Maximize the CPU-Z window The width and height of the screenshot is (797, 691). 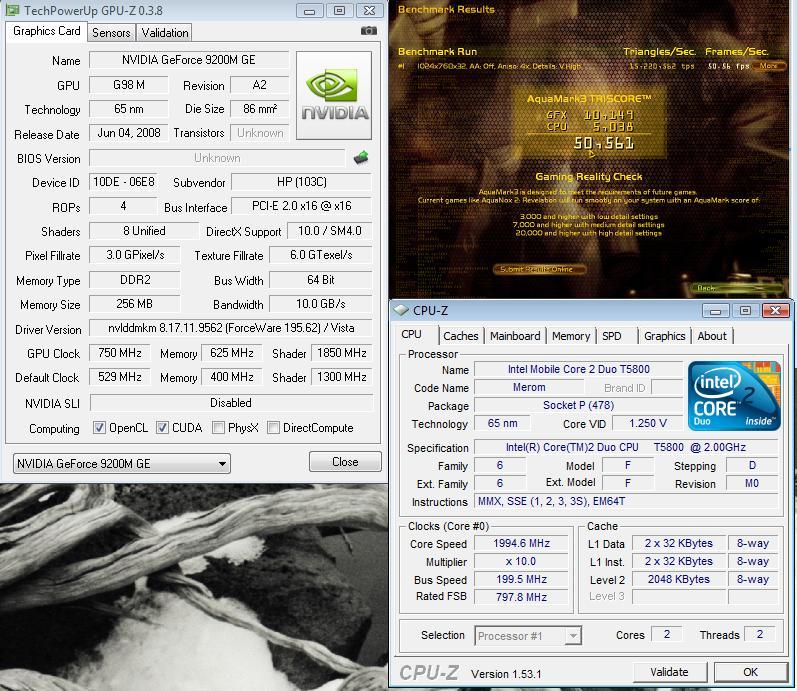[x=745, y=310]
